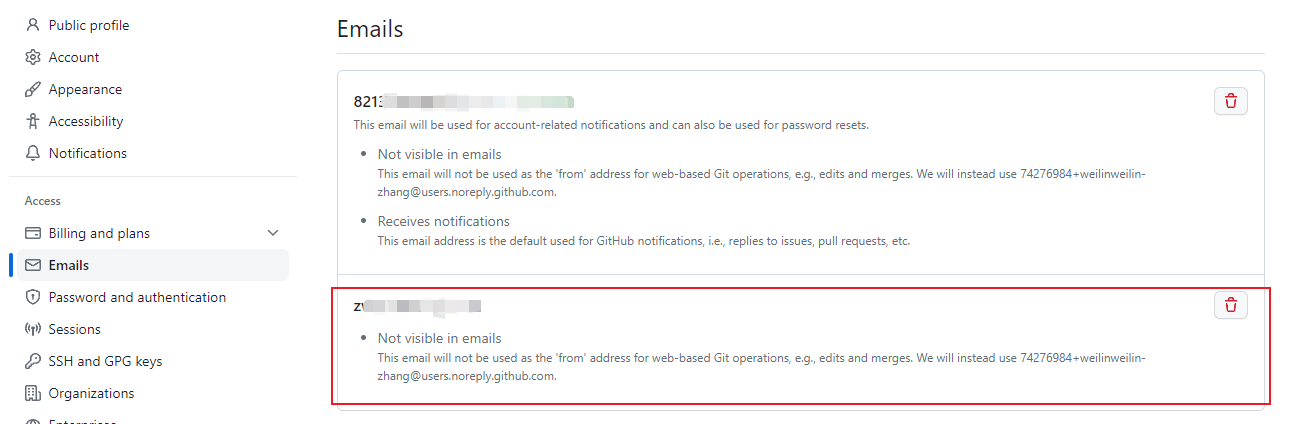
Task: Delete the second email in red box
Action: tap(1231, 305)
